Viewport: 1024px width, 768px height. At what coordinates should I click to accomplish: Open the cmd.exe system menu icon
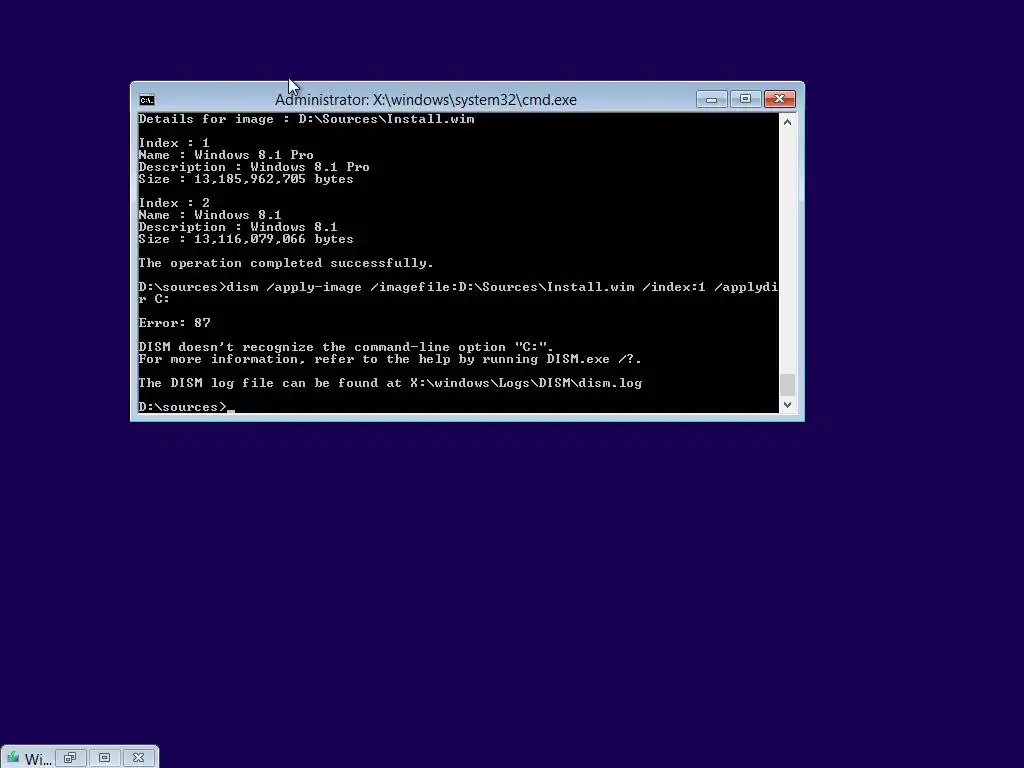pos(147,100)
